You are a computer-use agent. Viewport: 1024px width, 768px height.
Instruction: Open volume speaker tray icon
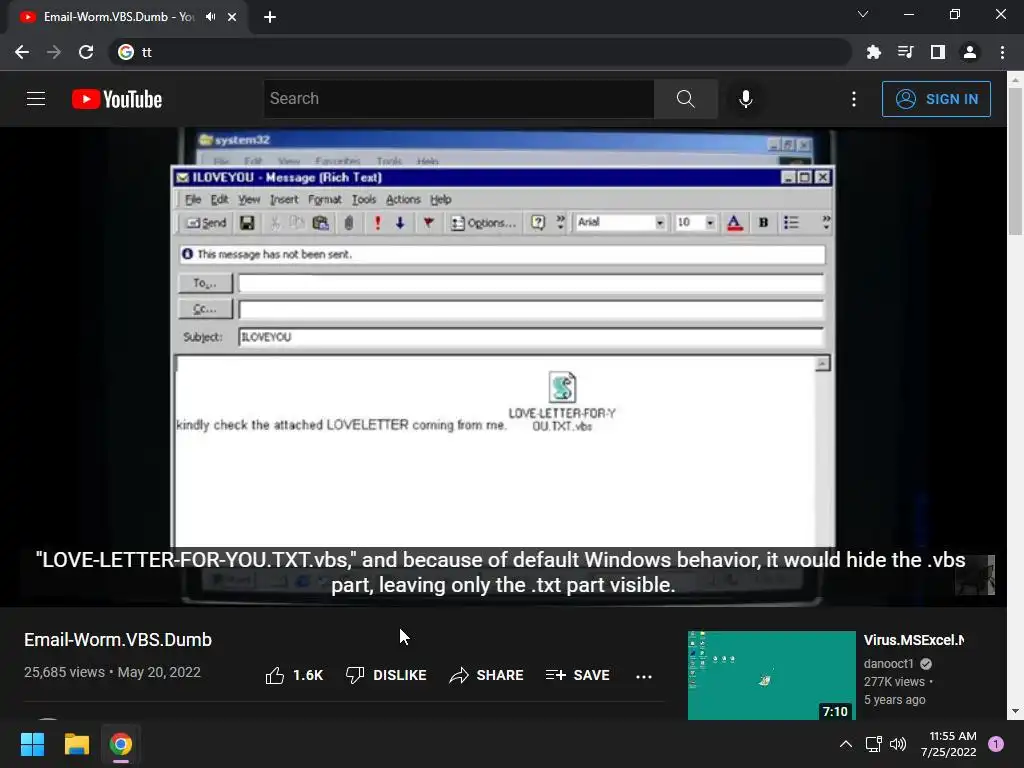coord(898,744)
